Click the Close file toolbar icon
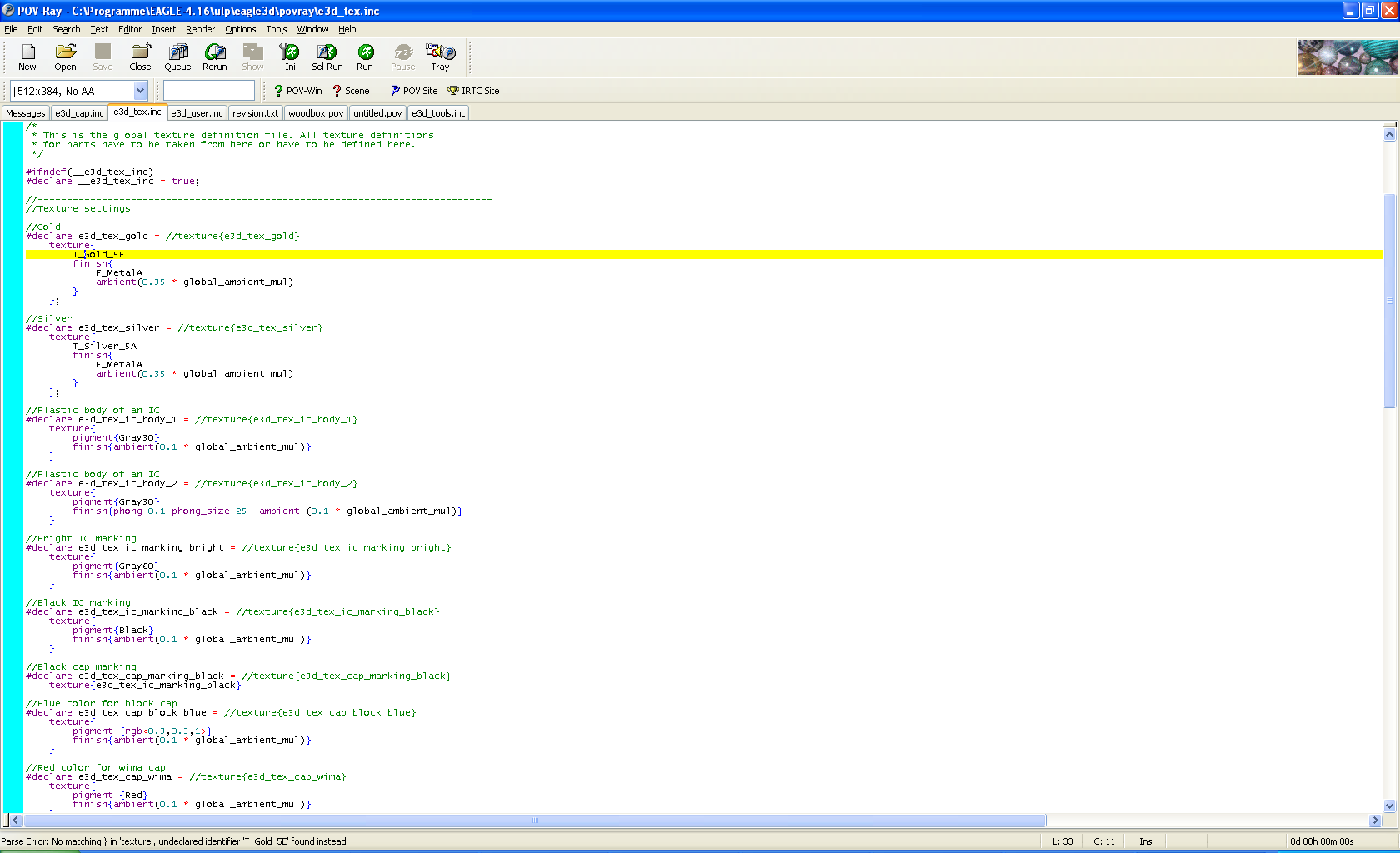1400x853 pixels. [x=140, y=57]
